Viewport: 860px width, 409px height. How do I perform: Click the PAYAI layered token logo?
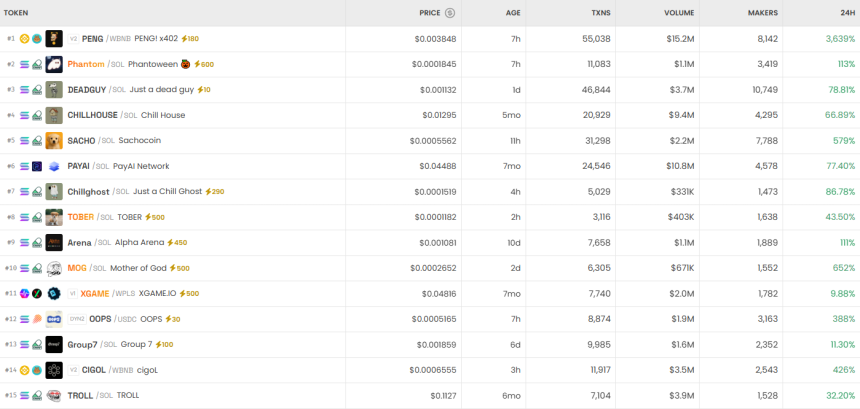[54, 166]
